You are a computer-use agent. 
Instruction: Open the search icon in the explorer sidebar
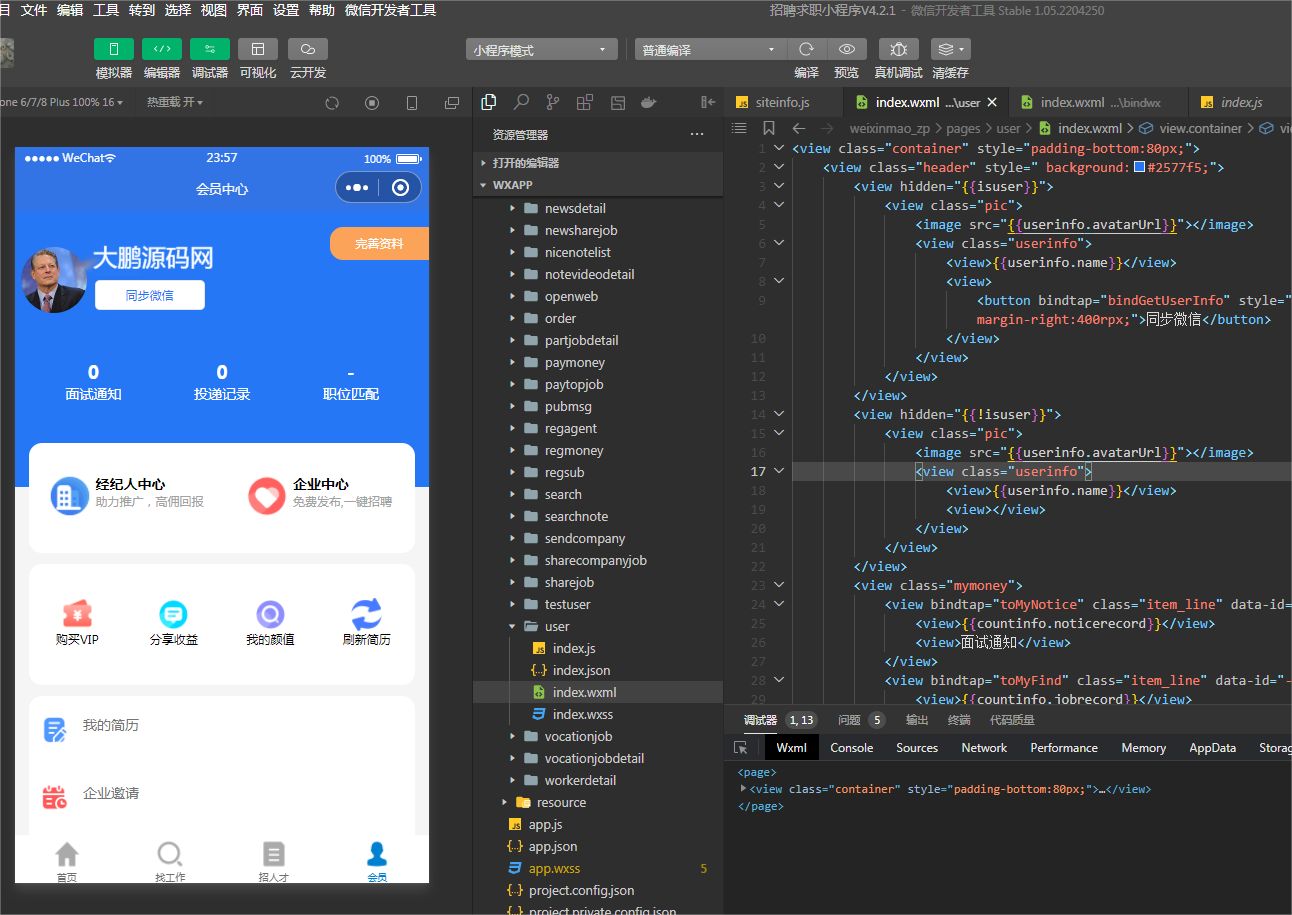tap(521, 102)
